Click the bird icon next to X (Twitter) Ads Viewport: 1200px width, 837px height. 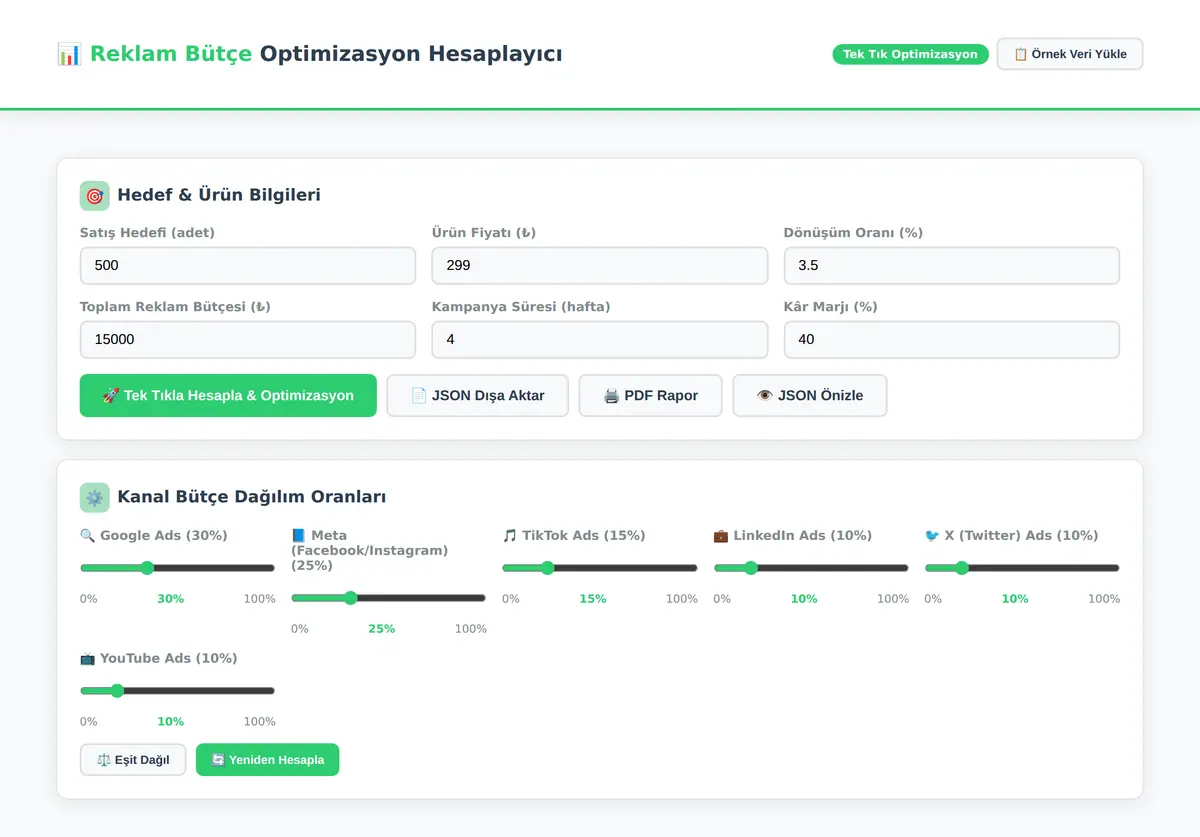pos(932,536)
